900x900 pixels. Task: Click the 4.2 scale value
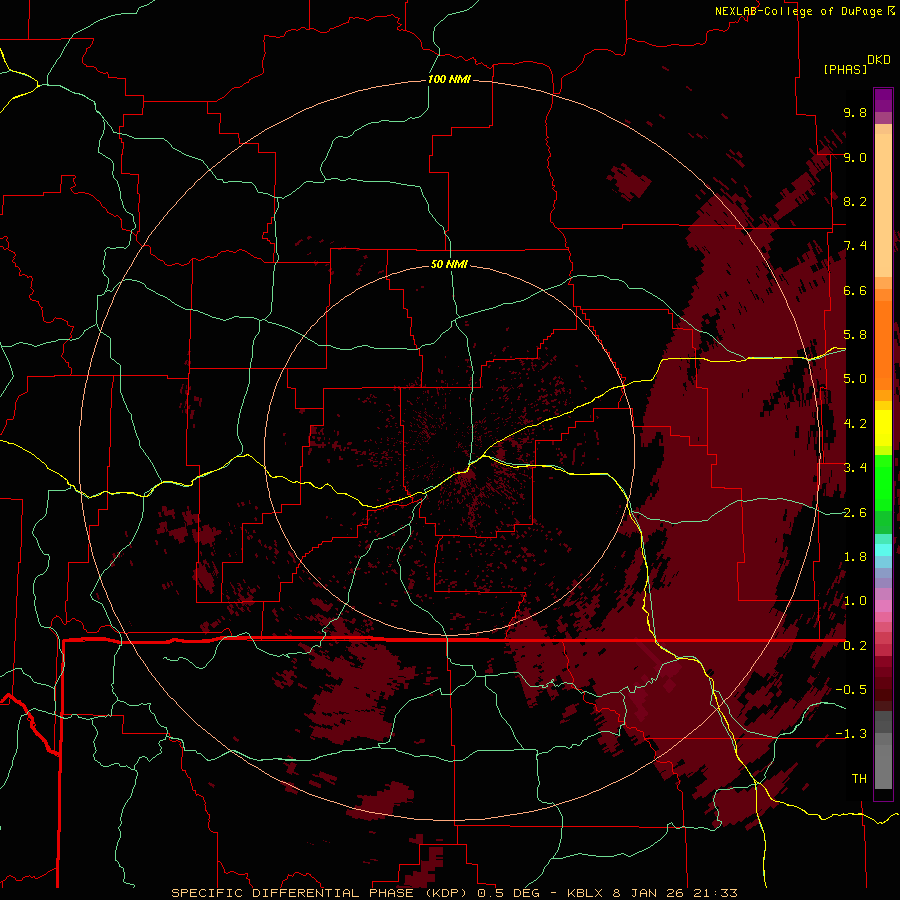point(855,424)
